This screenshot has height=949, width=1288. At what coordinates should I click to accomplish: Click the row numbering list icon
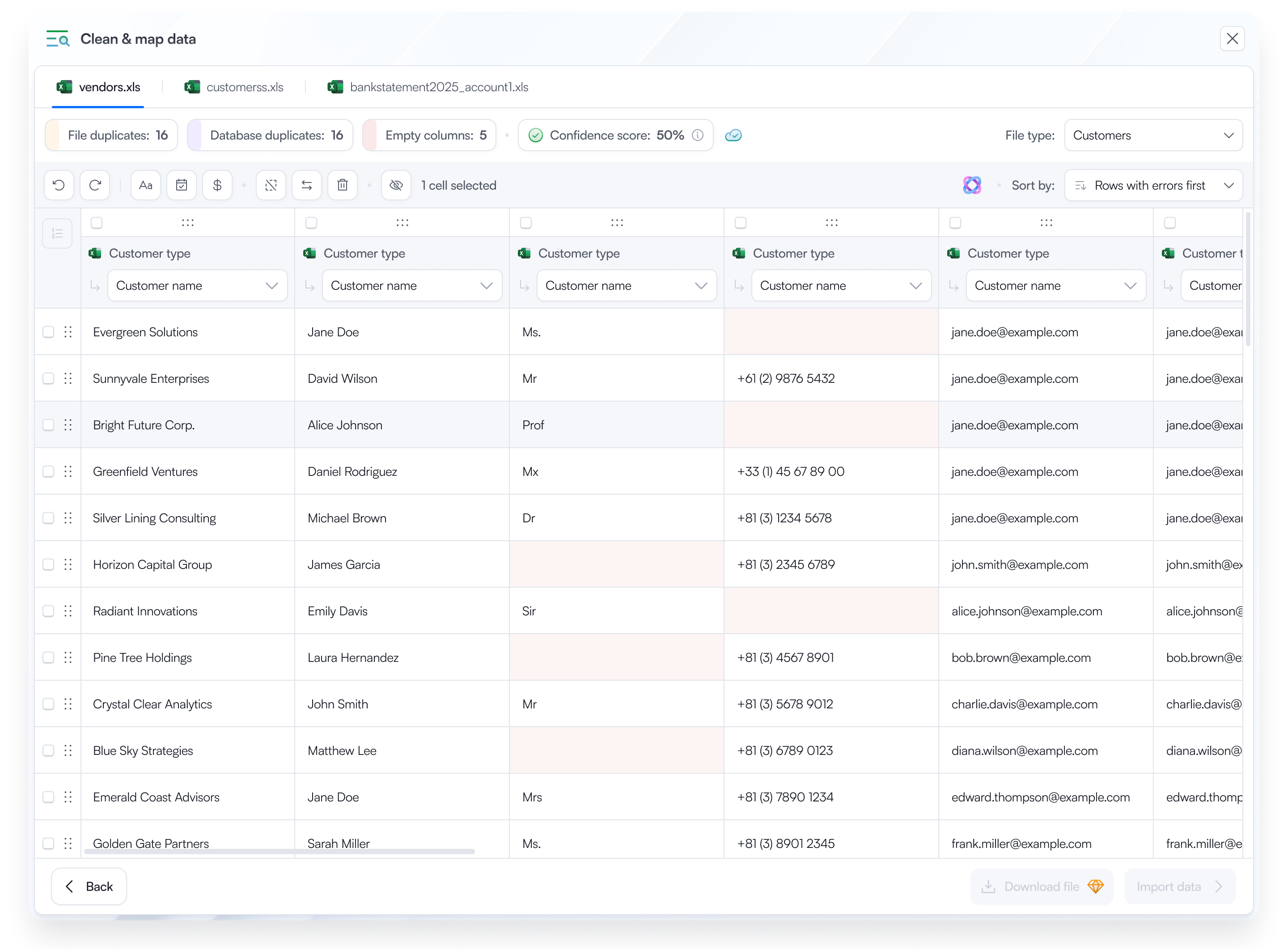(x=57, y=233)
